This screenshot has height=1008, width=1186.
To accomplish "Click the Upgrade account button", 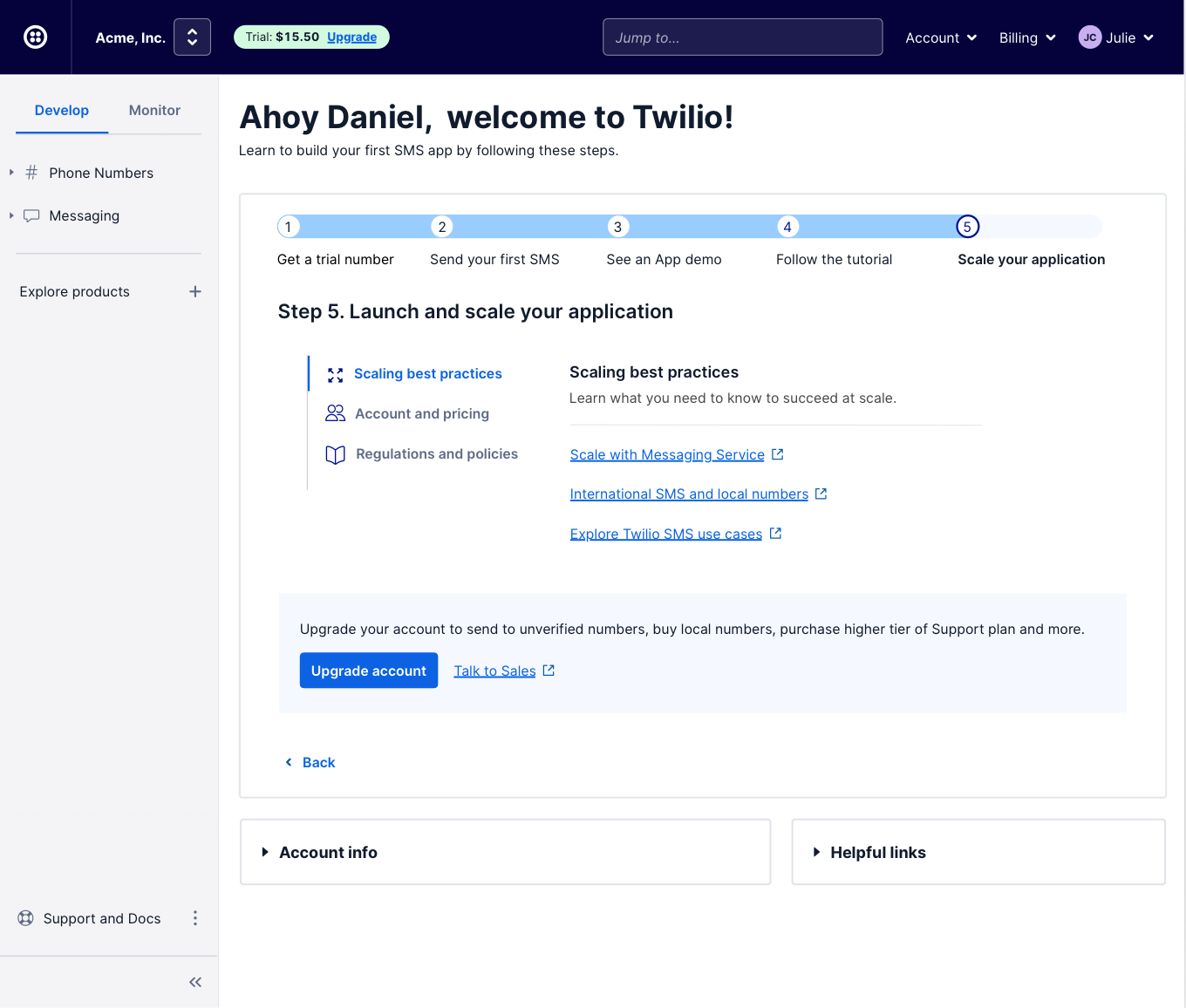I will [369, 671].
